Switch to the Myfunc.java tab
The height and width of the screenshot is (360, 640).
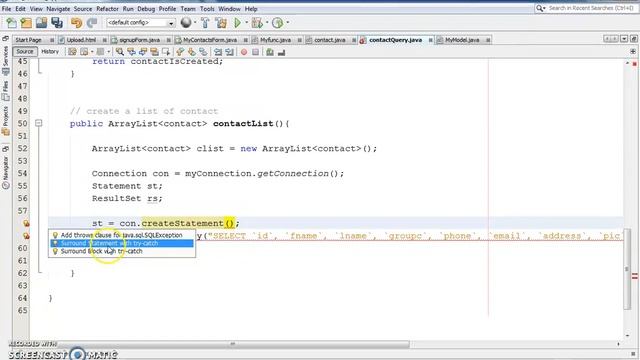(276, 40)
